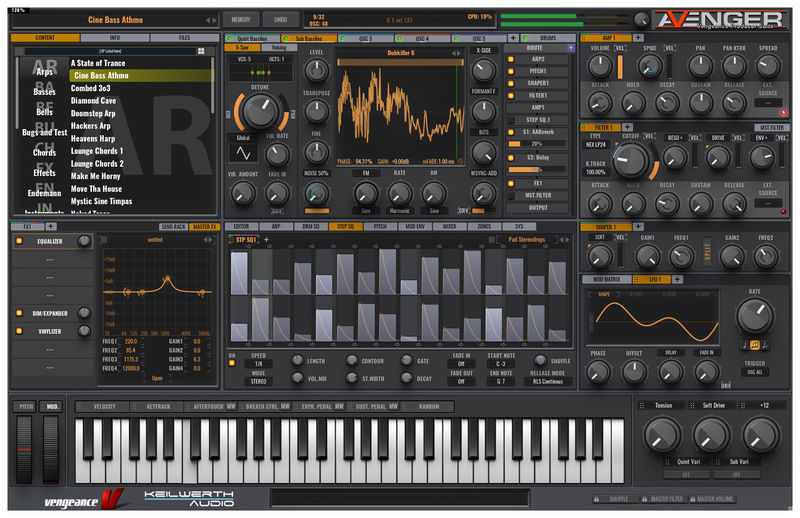Click the +12 macro knob

pos(761,435)
